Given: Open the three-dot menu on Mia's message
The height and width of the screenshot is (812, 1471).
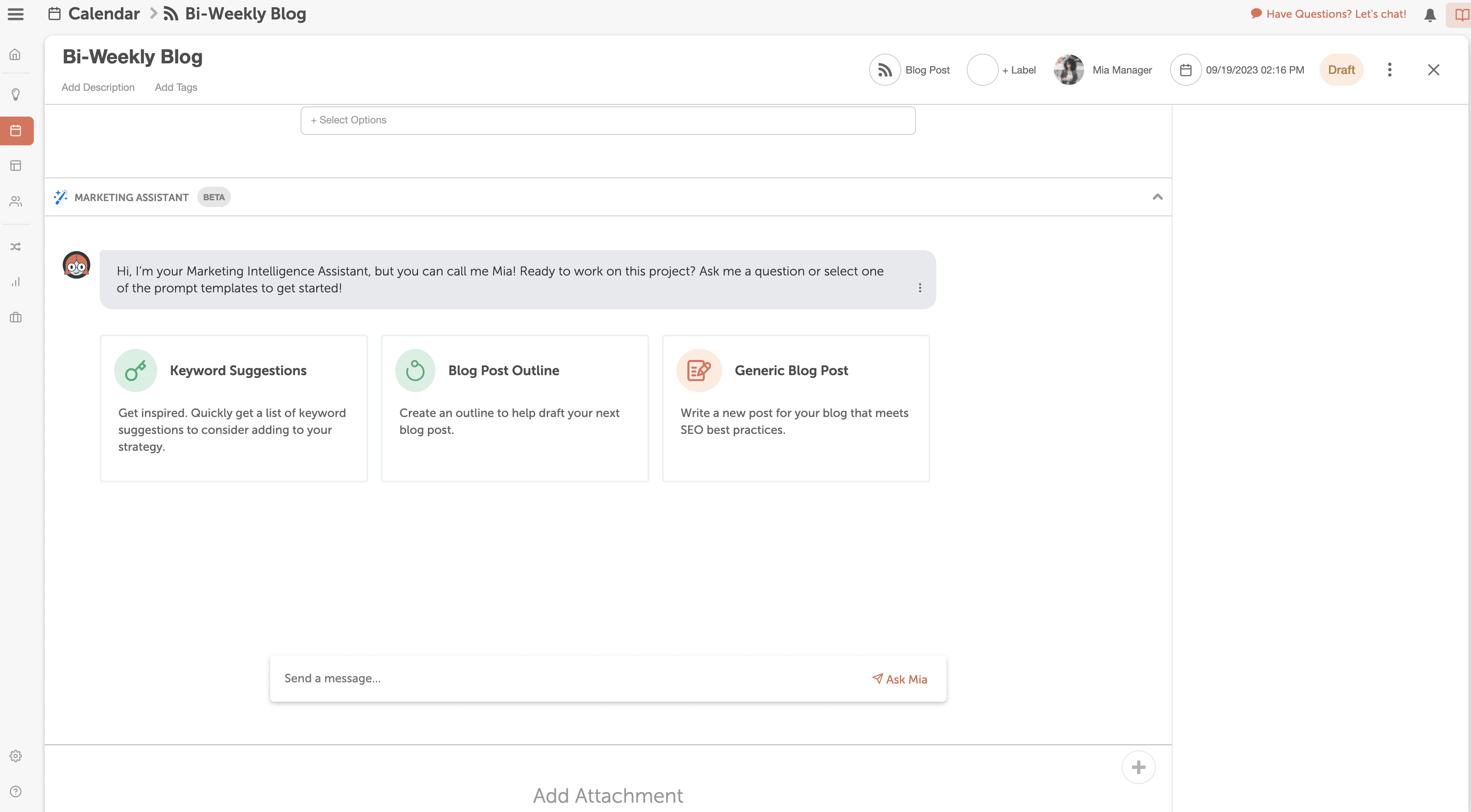Looking at the screenshot, I should point(920,288).
